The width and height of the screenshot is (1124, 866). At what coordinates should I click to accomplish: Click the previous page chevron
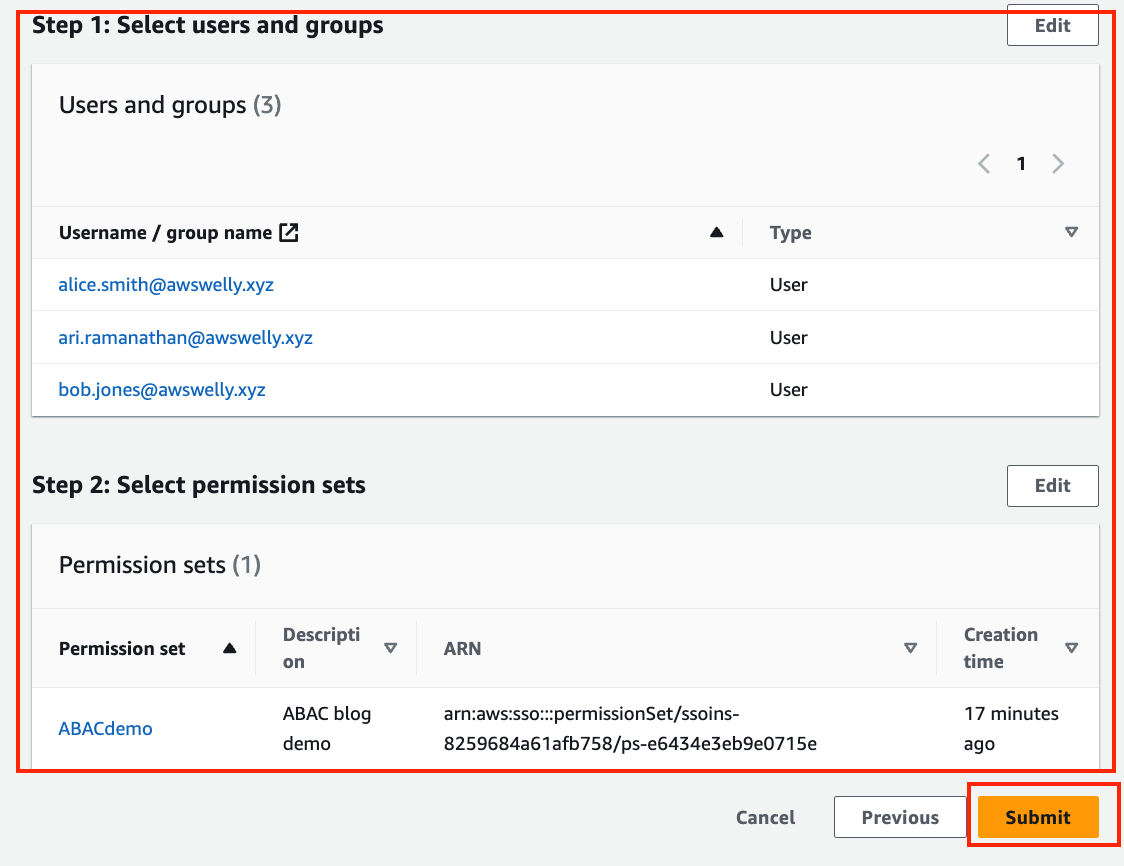pos(983,163)
